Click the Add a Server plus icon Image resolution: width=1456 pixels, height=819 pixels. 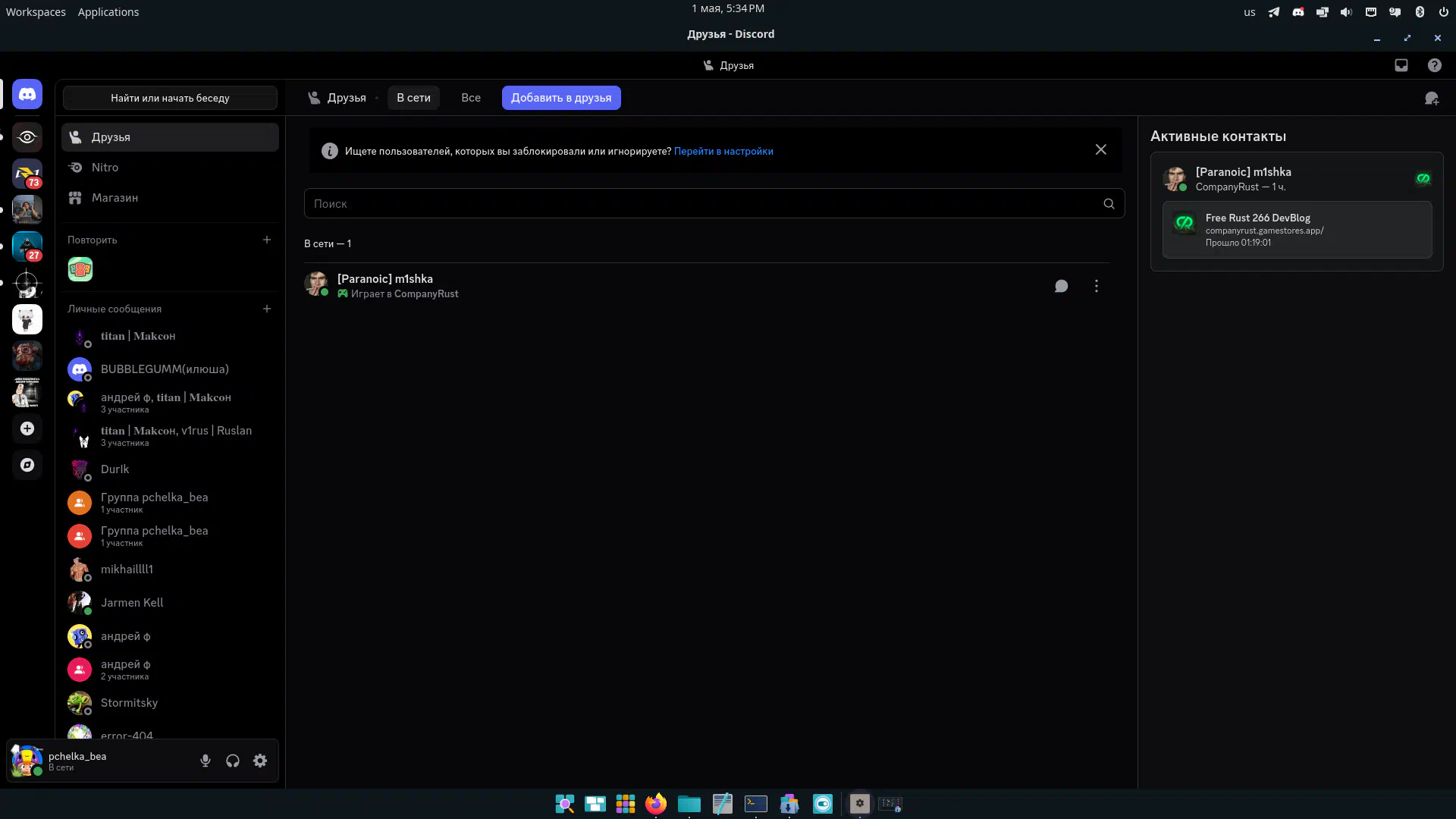coord(27,428)
